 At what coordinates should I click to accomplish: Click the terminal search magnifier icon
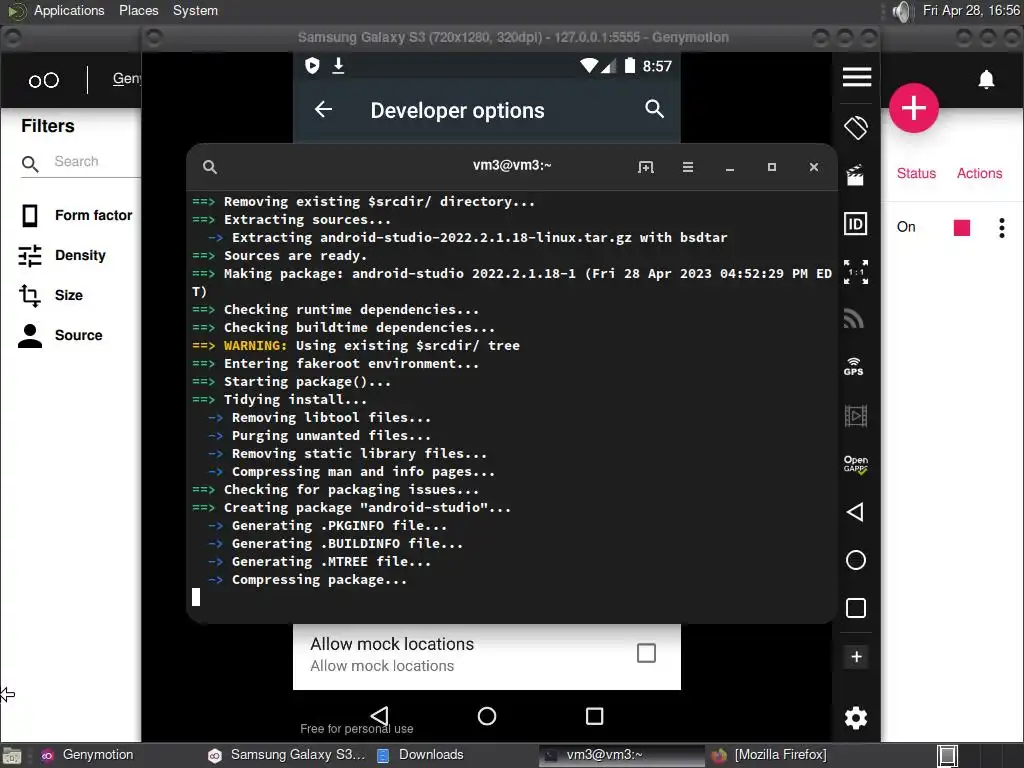pyautogui.click(x=210, y=167)
